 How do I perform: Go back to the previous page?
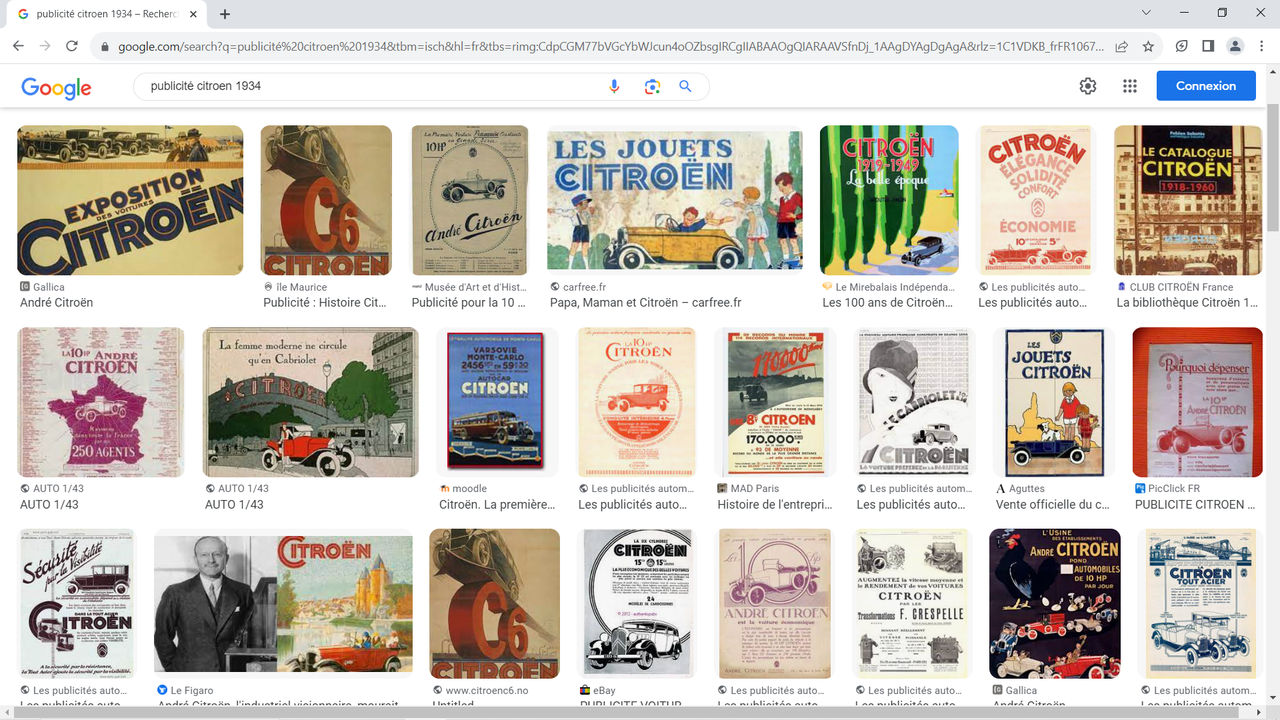pos(18,46)
